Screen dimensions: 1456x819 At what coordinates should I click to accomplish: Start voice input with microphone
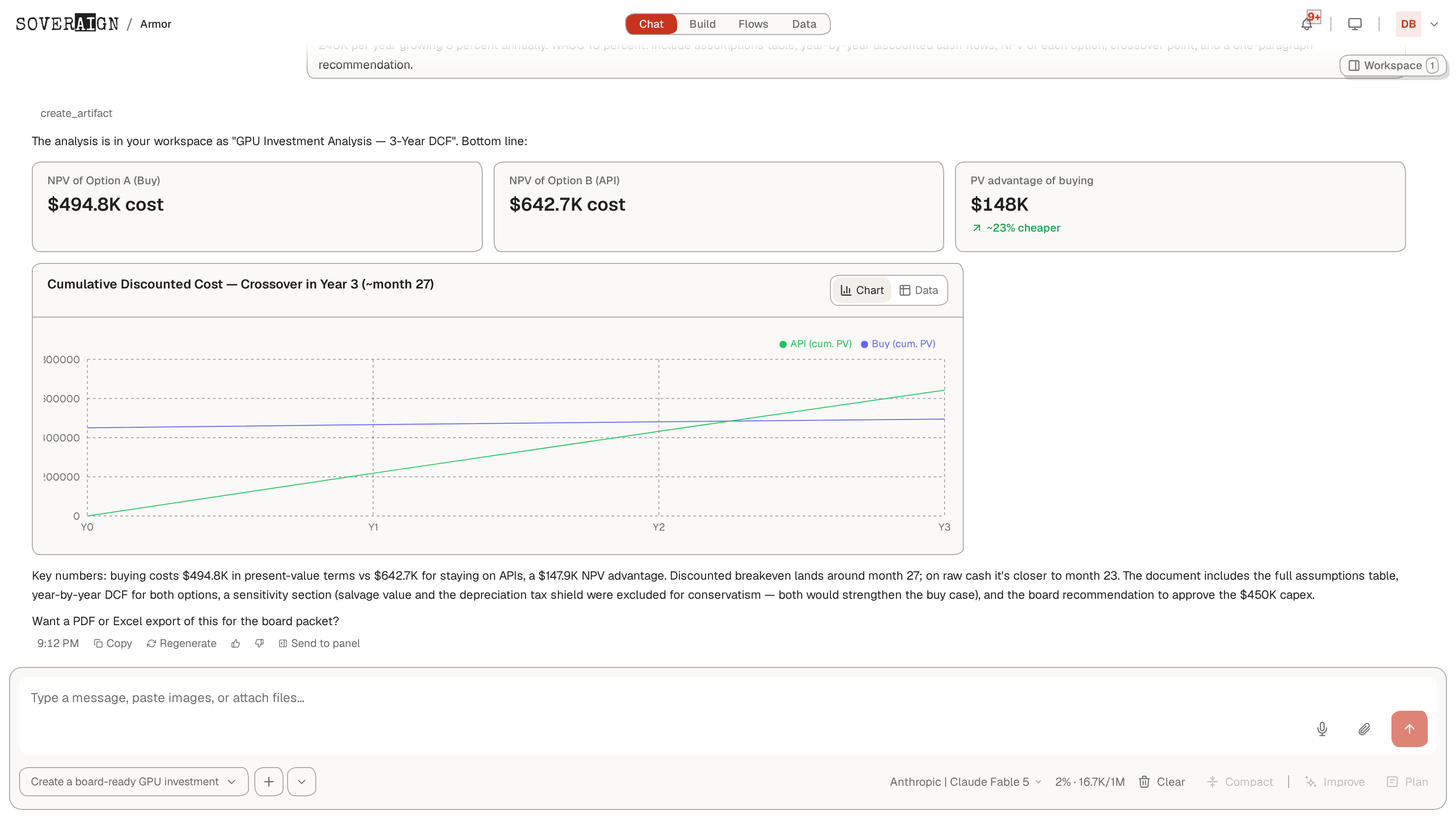(x=1321, y=729)
